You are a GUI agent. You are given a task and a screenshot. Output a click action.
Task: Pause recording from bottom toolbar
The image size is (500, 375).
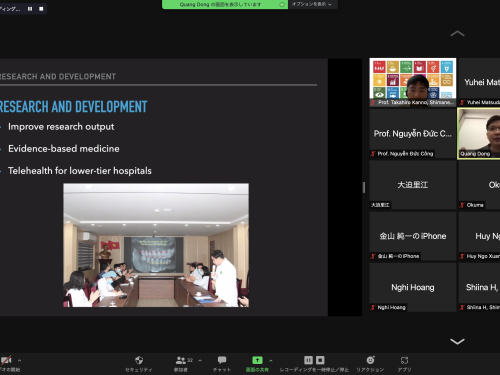click(308, 360)
